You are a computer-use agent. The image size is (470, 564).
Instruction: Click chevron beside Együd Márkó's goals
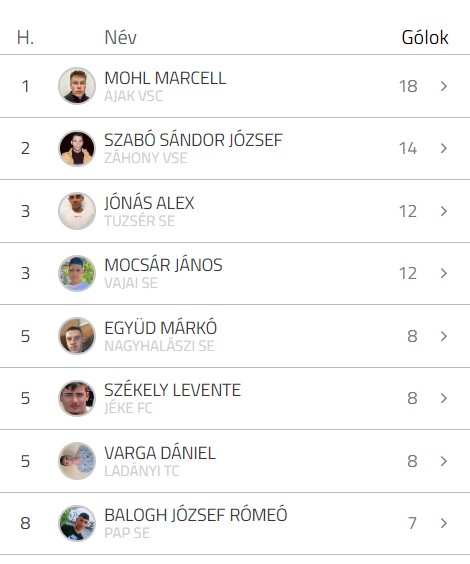click(x=444, y=336)
